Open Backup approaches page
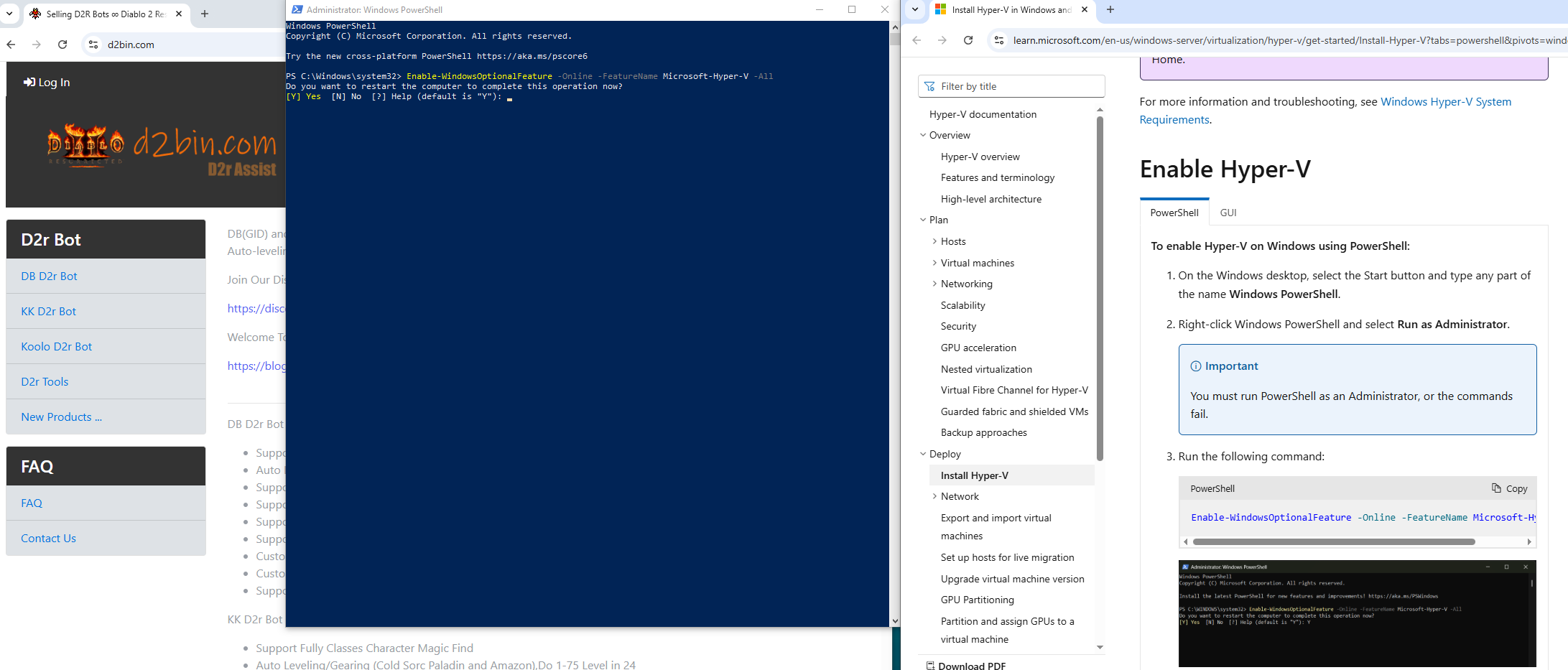This screenshot has width=1568, height=670. coord(983,432)
